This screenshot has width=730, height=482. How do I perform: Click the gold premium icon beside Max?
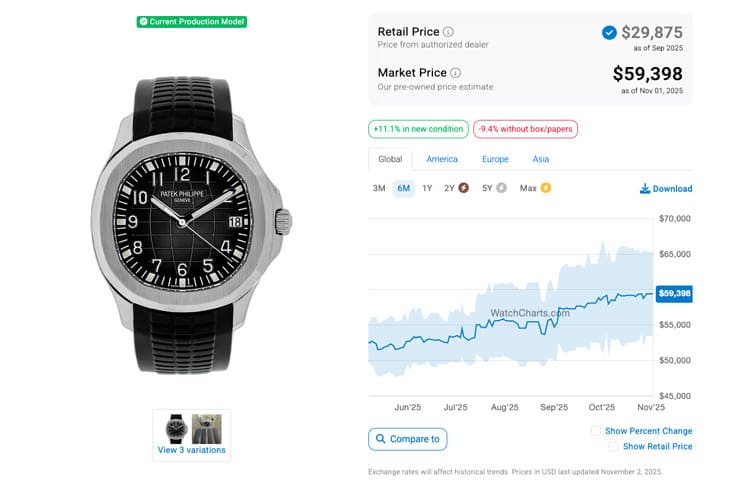546,188
